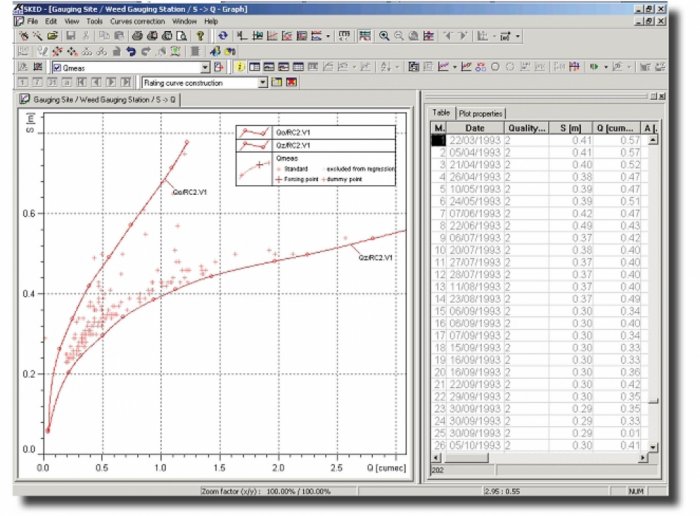Click the green play arrow icon
Viewport: 700px width, 516px height.
coord(594,67)
